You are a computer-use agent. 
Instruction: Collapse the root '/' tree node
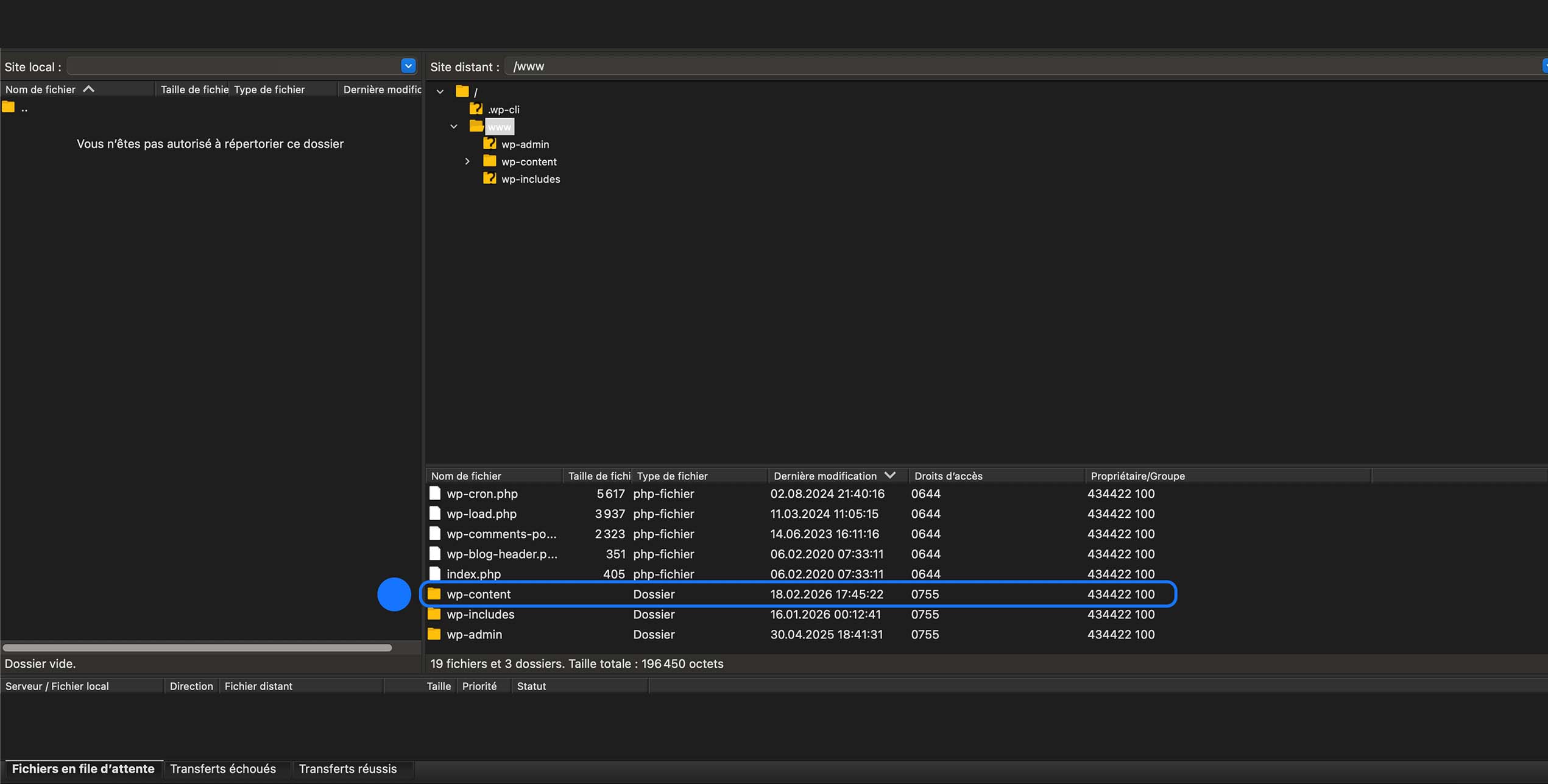pos(440,92)
